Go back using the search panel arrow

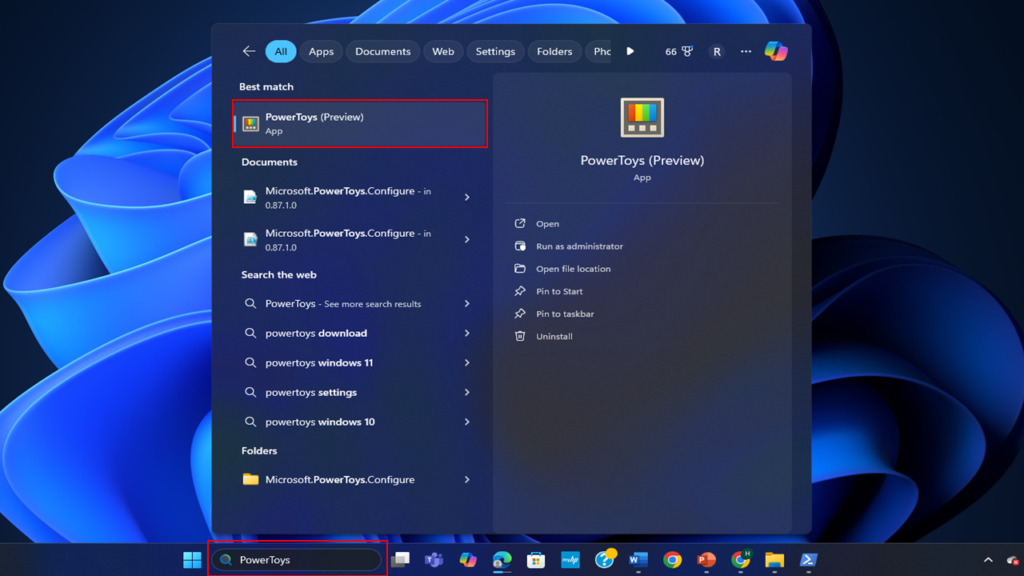249,51
